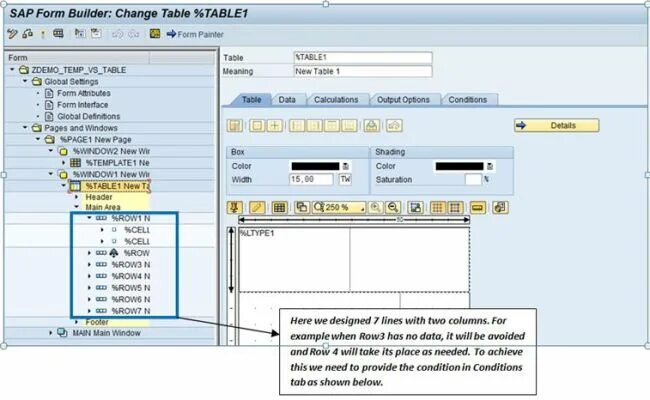The image size is (650, 400).
Task: Click the Redo arrow icon
Action: coord(133,34)
